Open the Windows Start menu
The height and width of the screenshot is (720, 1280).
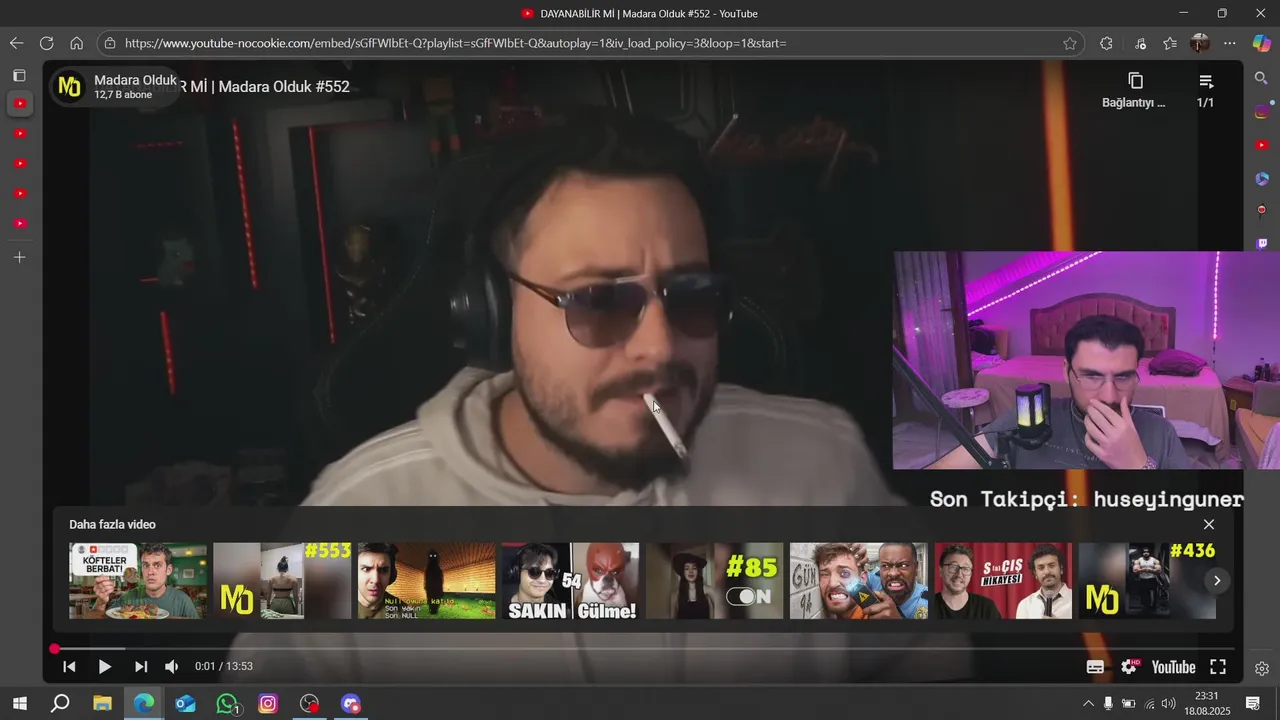(x=19, y=704)
